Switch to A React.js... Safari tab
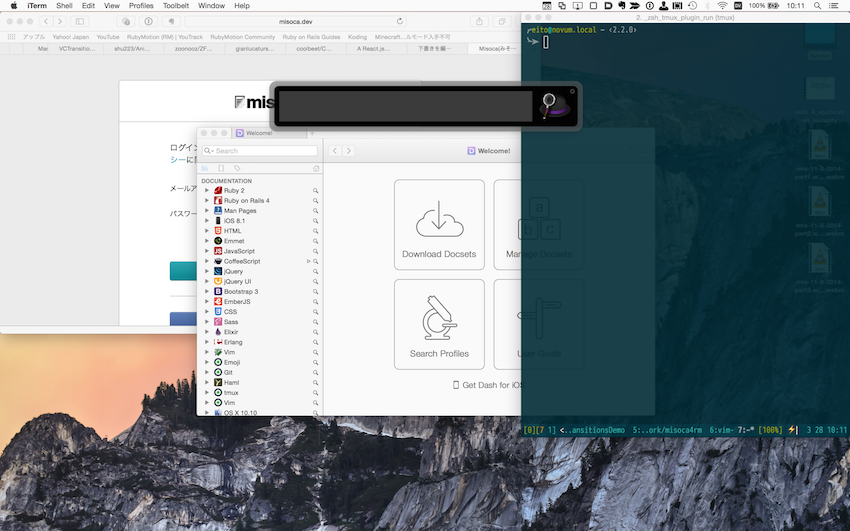Screen dimensions: 850x531 pyautogui.click(x=376, y=49)
